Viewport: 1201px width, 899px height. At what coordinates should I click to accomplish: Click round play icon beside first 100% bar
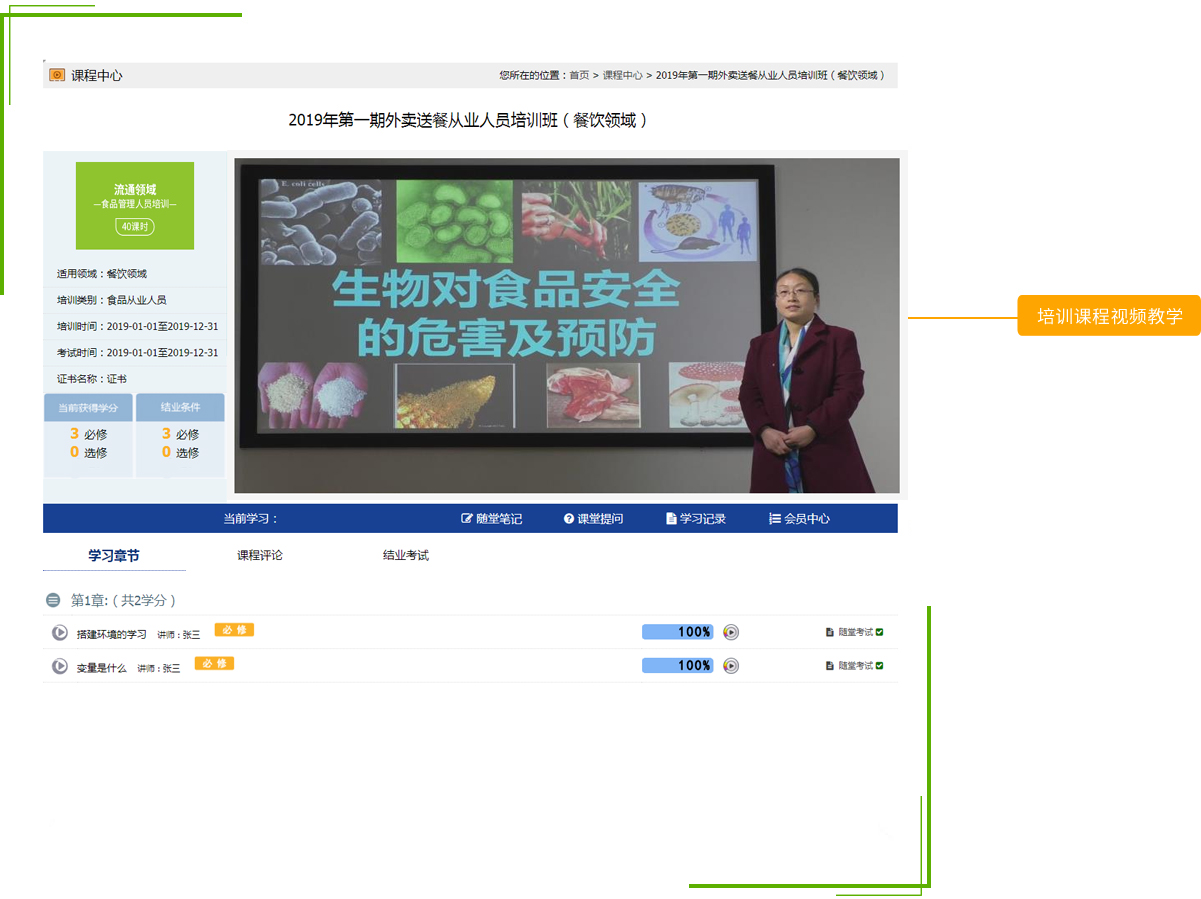coord(731,632)
